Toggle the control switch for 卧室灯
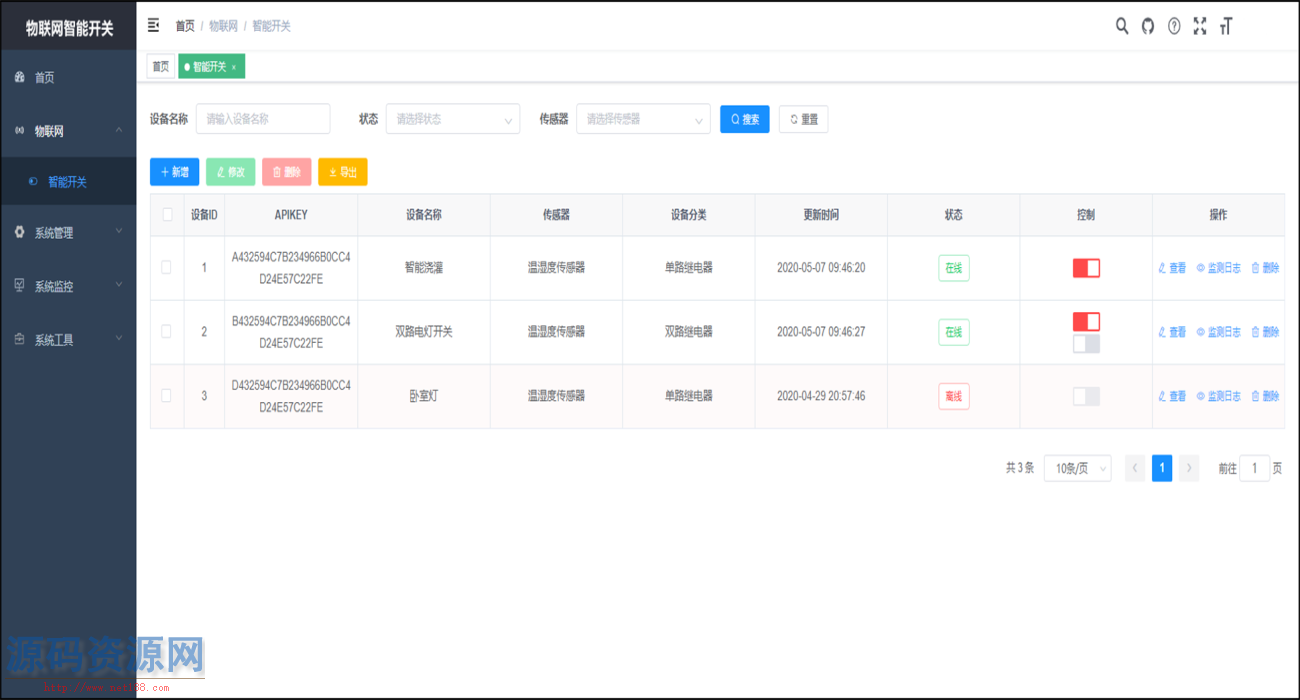 (1086, 396)
